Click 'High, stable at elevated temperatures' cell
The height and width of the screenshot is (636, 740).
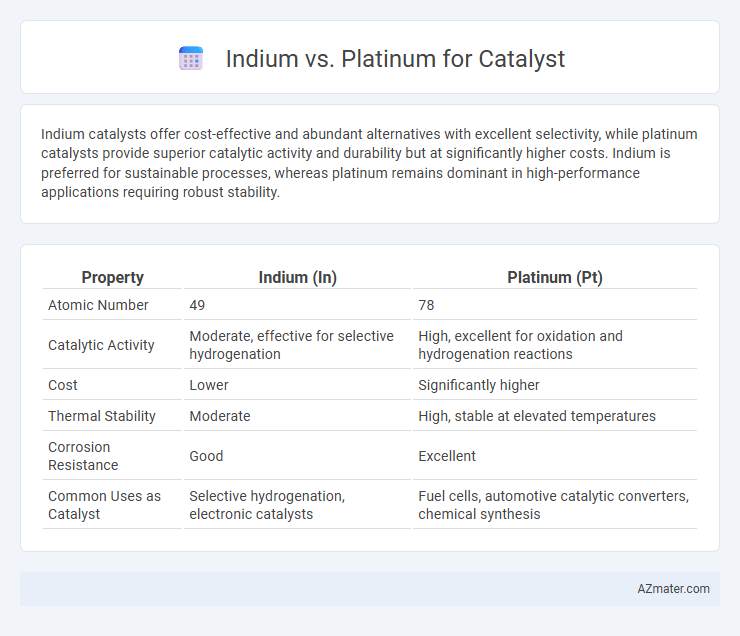[537, 416]
